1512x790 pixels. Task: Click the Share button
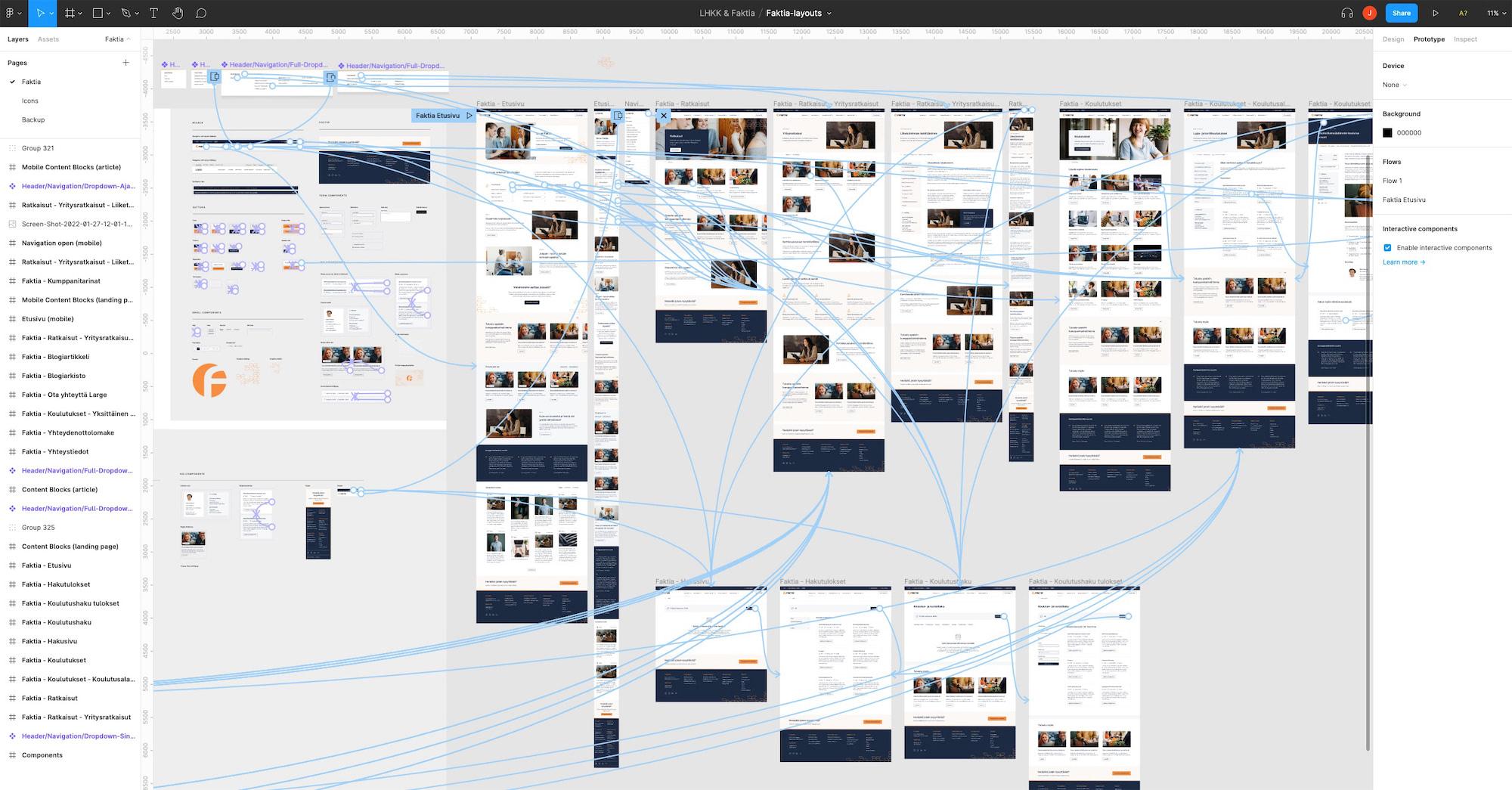tap(1401, 13)
